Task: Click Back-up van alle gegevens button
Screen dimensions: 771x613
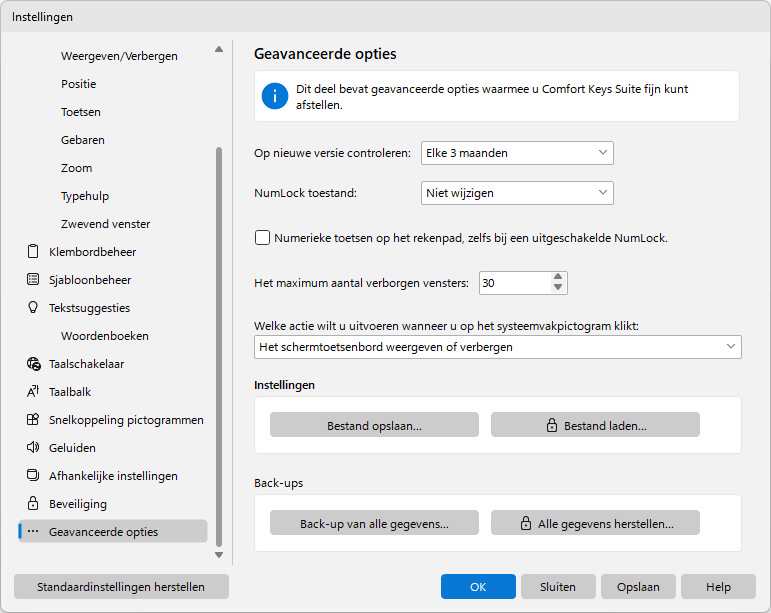Action: tap(374, 523)
